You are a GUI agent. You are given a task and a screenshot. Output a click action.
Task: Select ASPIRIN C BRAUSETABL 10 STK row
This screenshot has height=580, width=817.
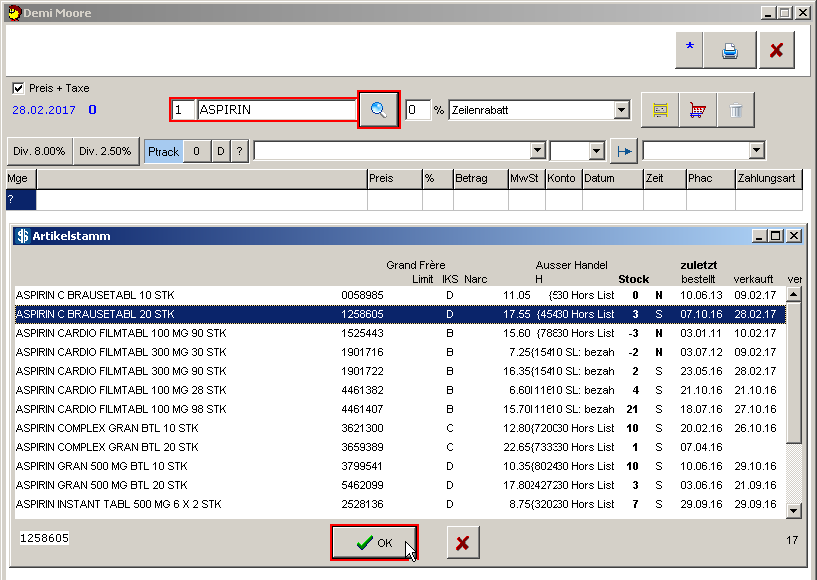pos(400,295)
